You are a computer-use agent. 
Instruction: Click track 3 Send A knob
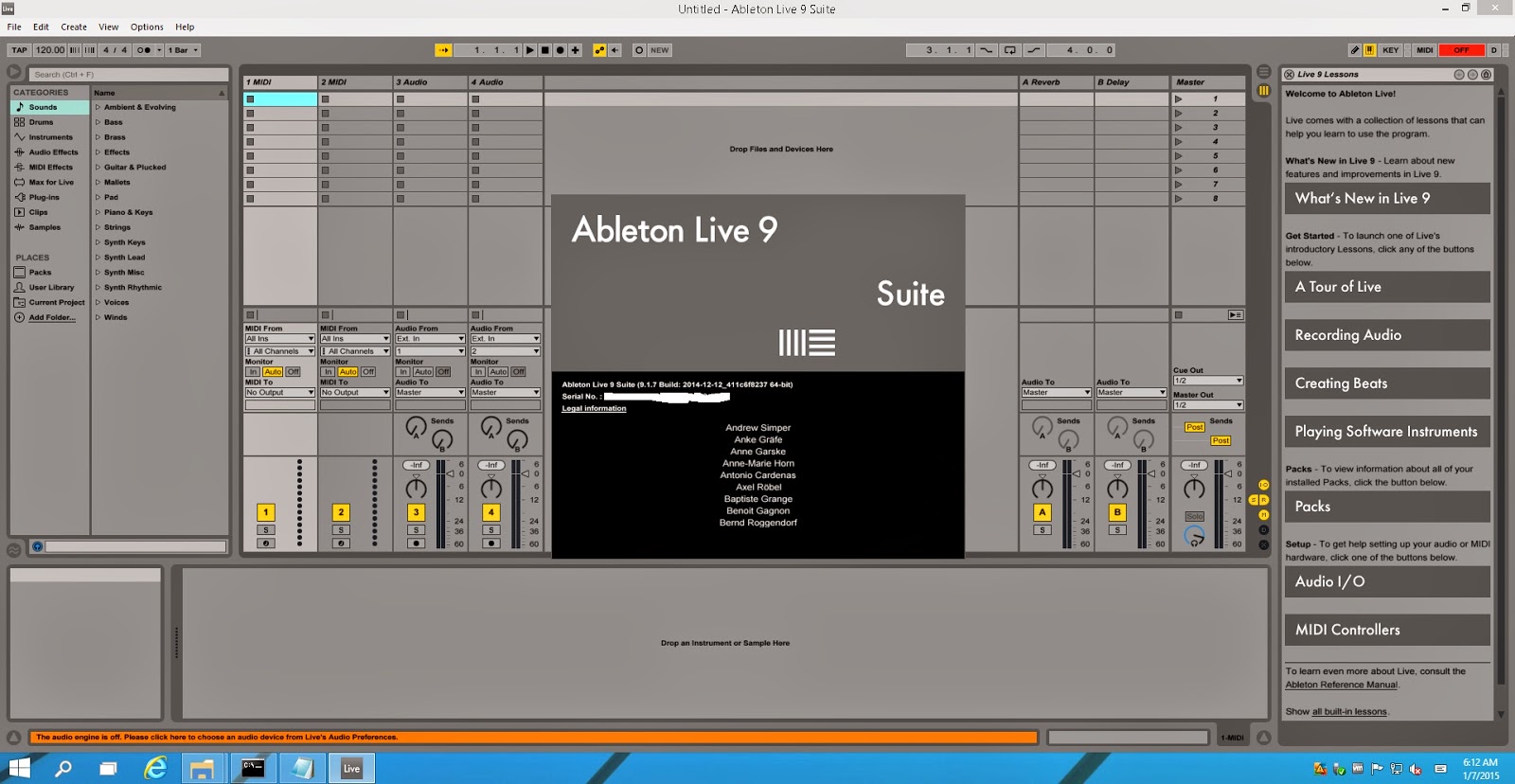[x=416, y=428]
